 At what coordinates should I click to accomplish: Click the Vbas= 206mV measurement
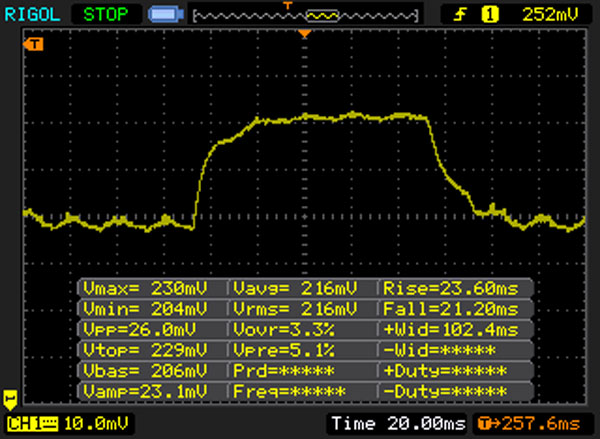(x=145, y=370)
